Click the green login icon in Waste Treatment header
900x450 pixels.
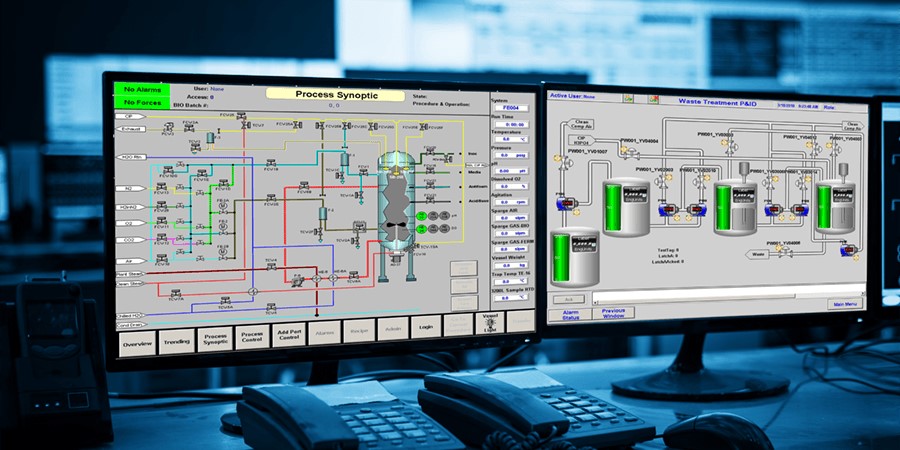click(x=629, y=98)
